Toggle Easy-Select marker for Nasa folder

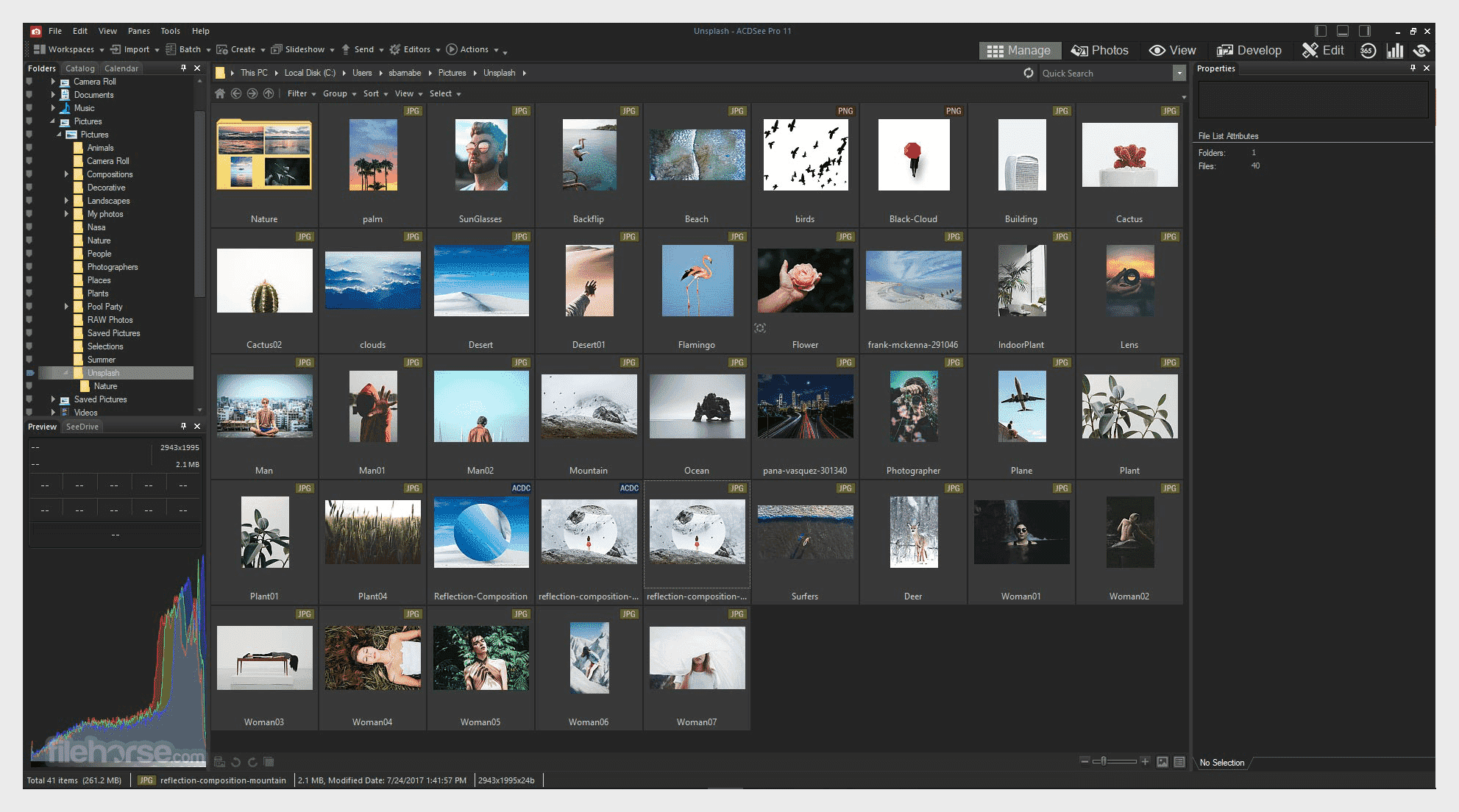click(x=29, y=227)
